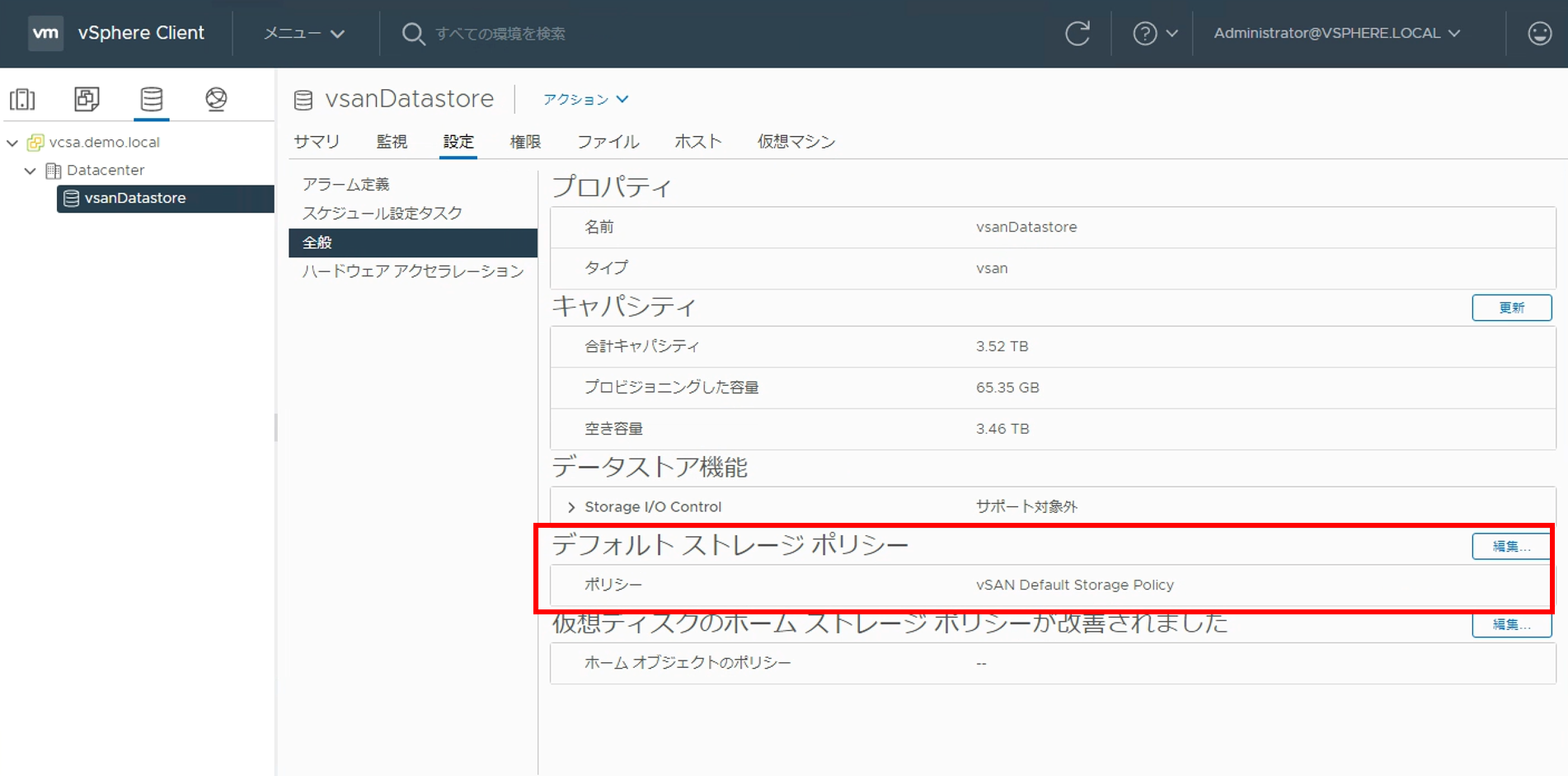Click the navigator pane collapse handle
1568x776 pixels.
(275, 427)
